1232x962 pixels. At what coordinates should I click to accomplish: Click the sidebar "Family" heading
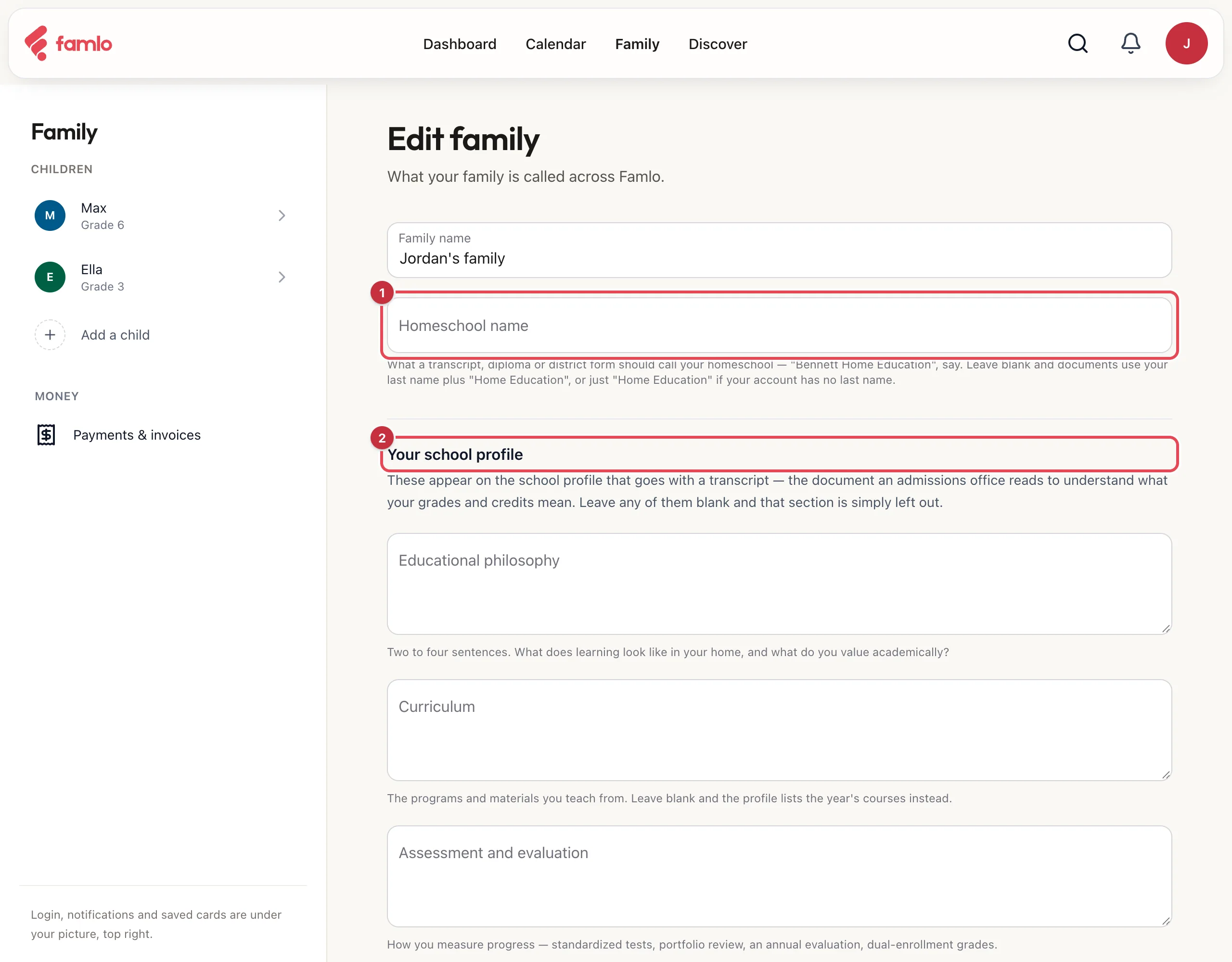(64, 132)
